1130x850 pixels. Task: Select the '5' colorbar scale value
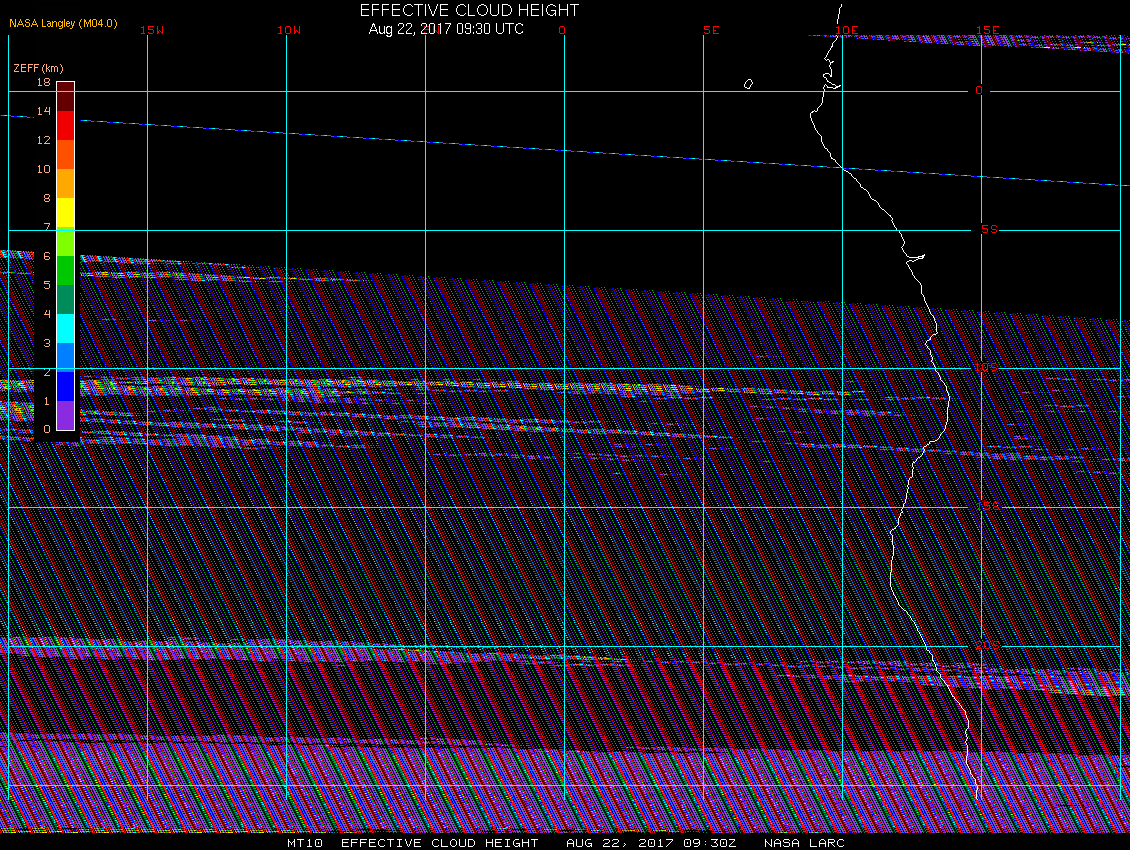coord(47,285)
